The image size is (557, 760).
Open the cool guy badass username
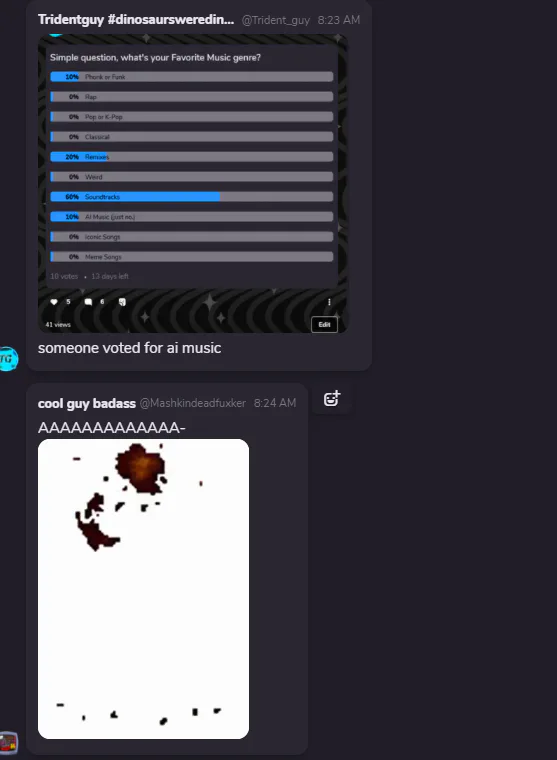pyautogui.click(x=87, y=403)
